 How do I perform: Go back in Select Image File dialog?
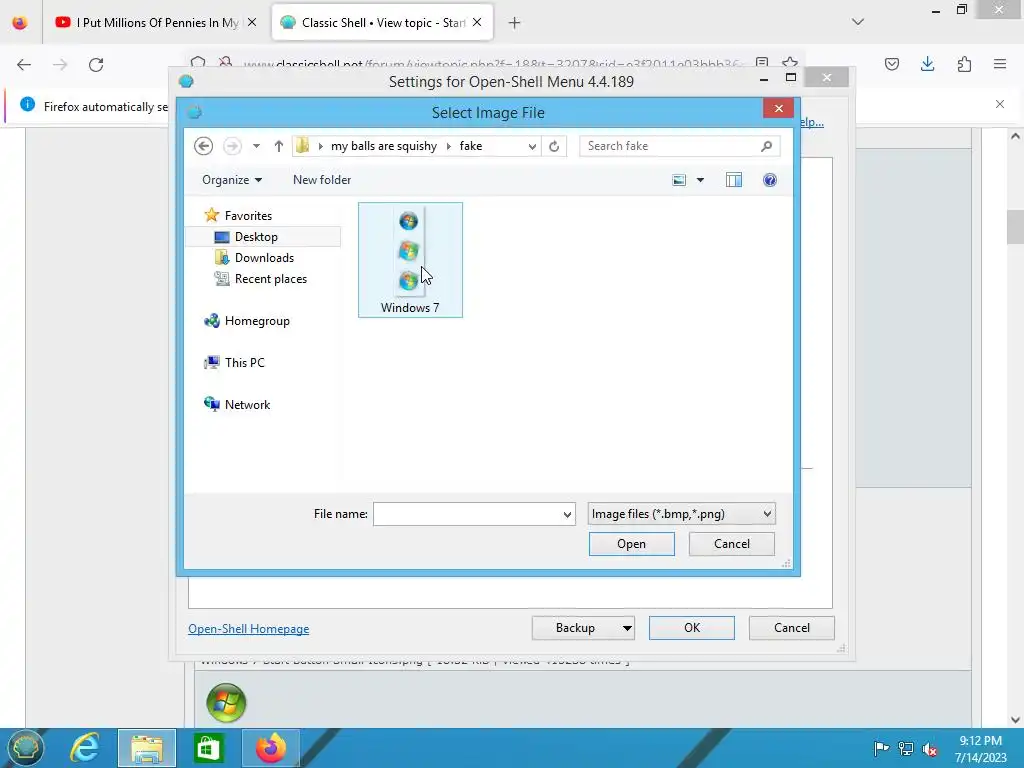(x=204, y=146)
